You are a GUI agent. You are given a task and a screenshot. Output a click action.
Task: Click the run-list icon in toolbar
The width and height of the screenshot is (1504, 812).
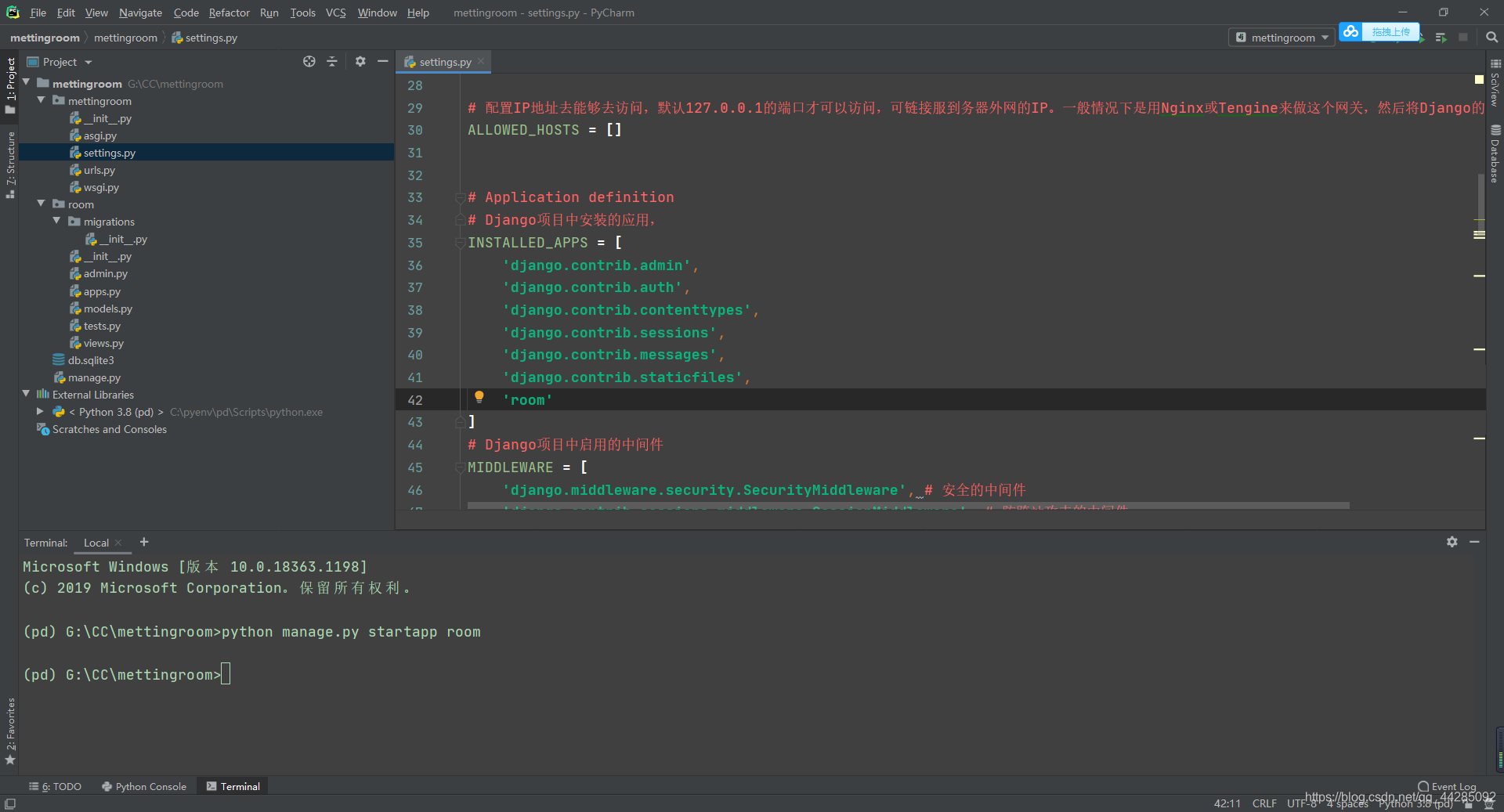point(1441,37)
